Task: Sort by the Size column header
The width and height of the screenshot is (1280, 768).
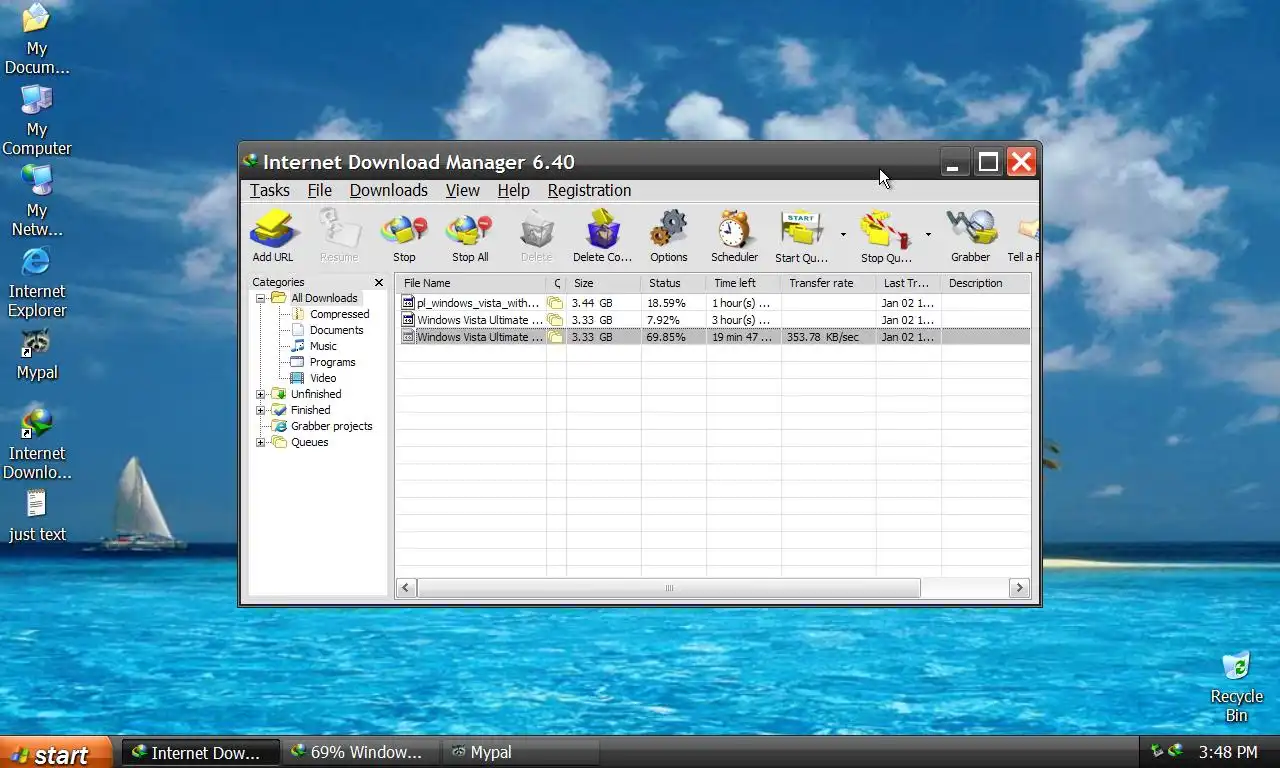Action: pyautogui.click(x=603, y=283)
